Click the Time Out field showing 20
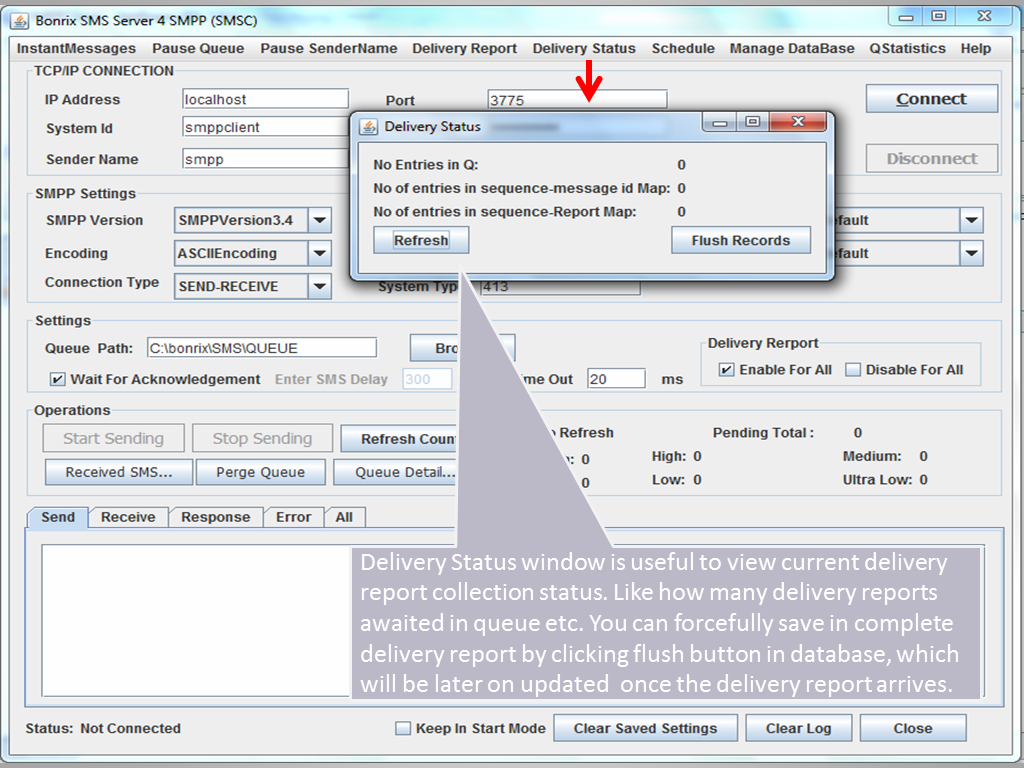1024x768 pixels. (616, 379)
